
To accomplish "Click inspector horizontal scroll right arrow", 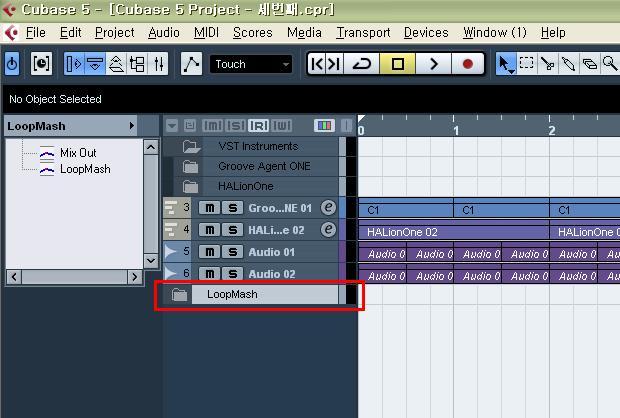I will point(134,276).
